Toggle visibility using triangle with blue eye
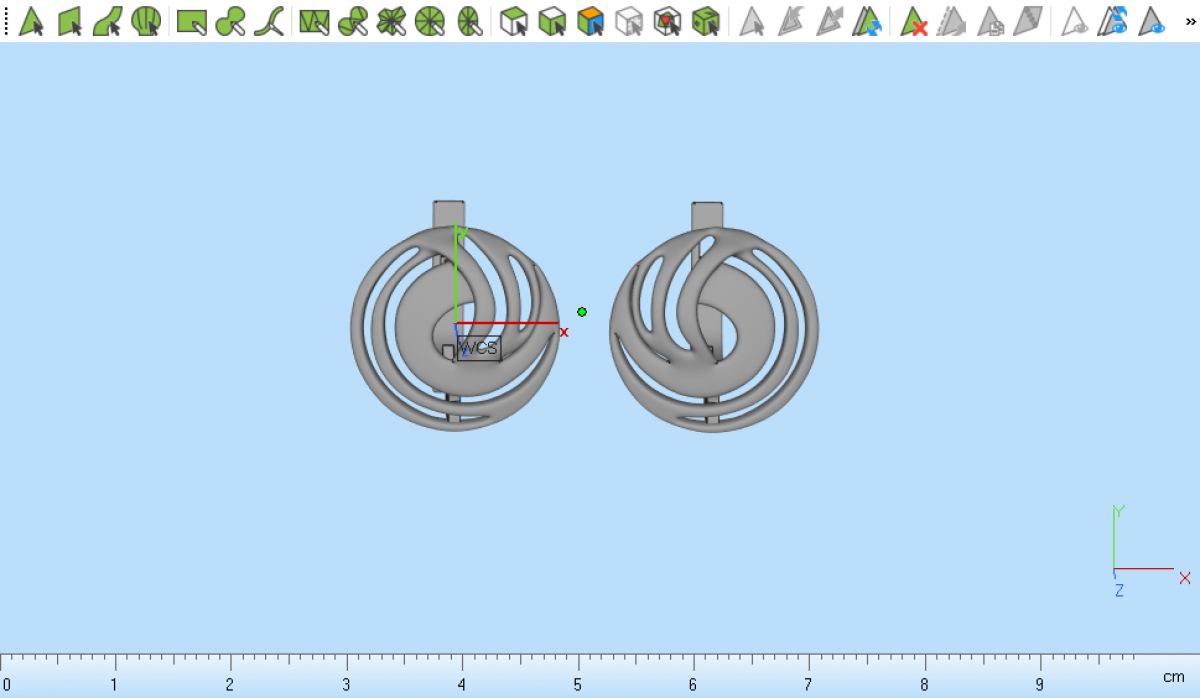 [1153, 21]
